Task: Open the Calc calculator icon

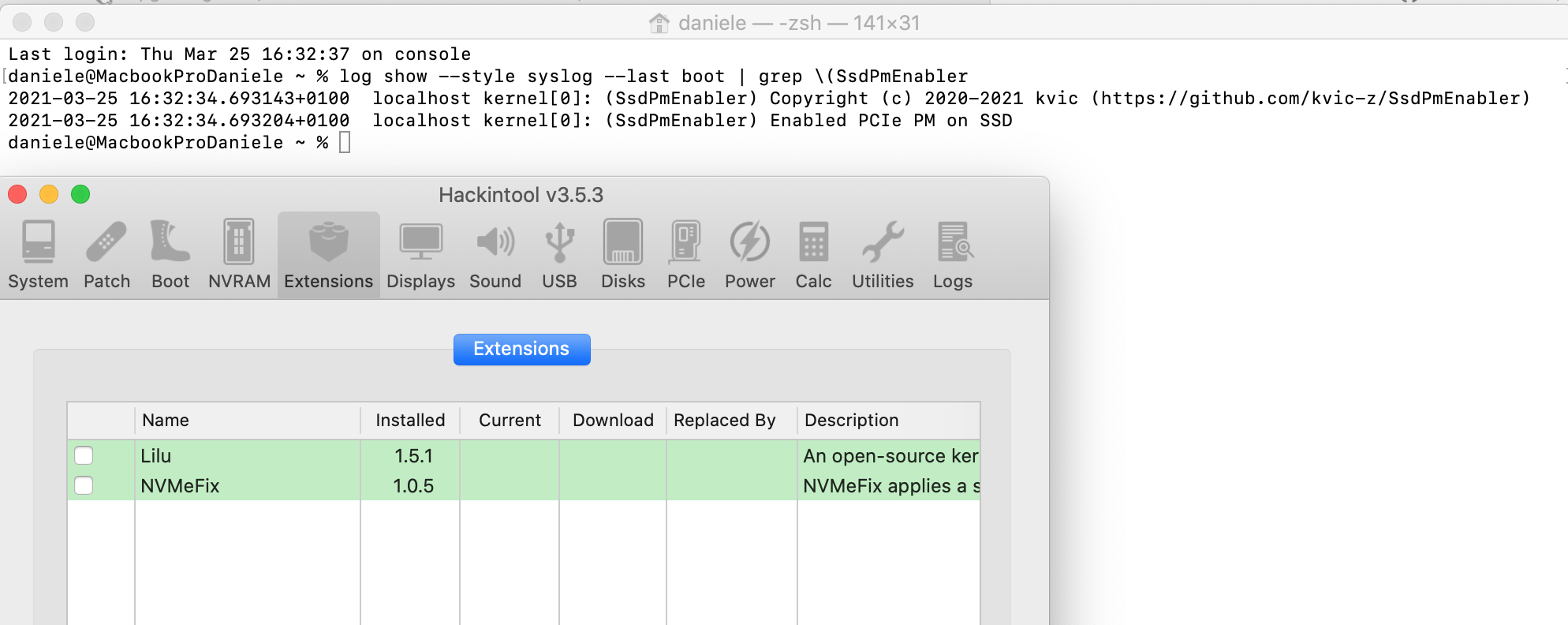Action: coord(813,242)
